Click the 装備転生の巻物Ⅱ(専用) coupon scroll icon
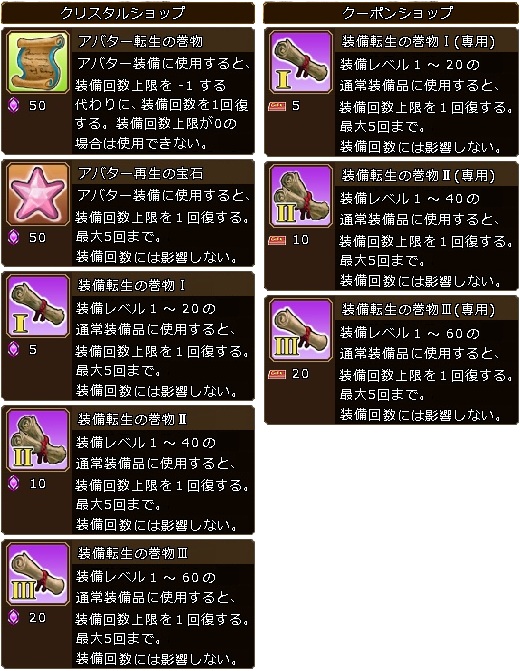The width and height of the screenshot is (520, 671). click(300, 196)
